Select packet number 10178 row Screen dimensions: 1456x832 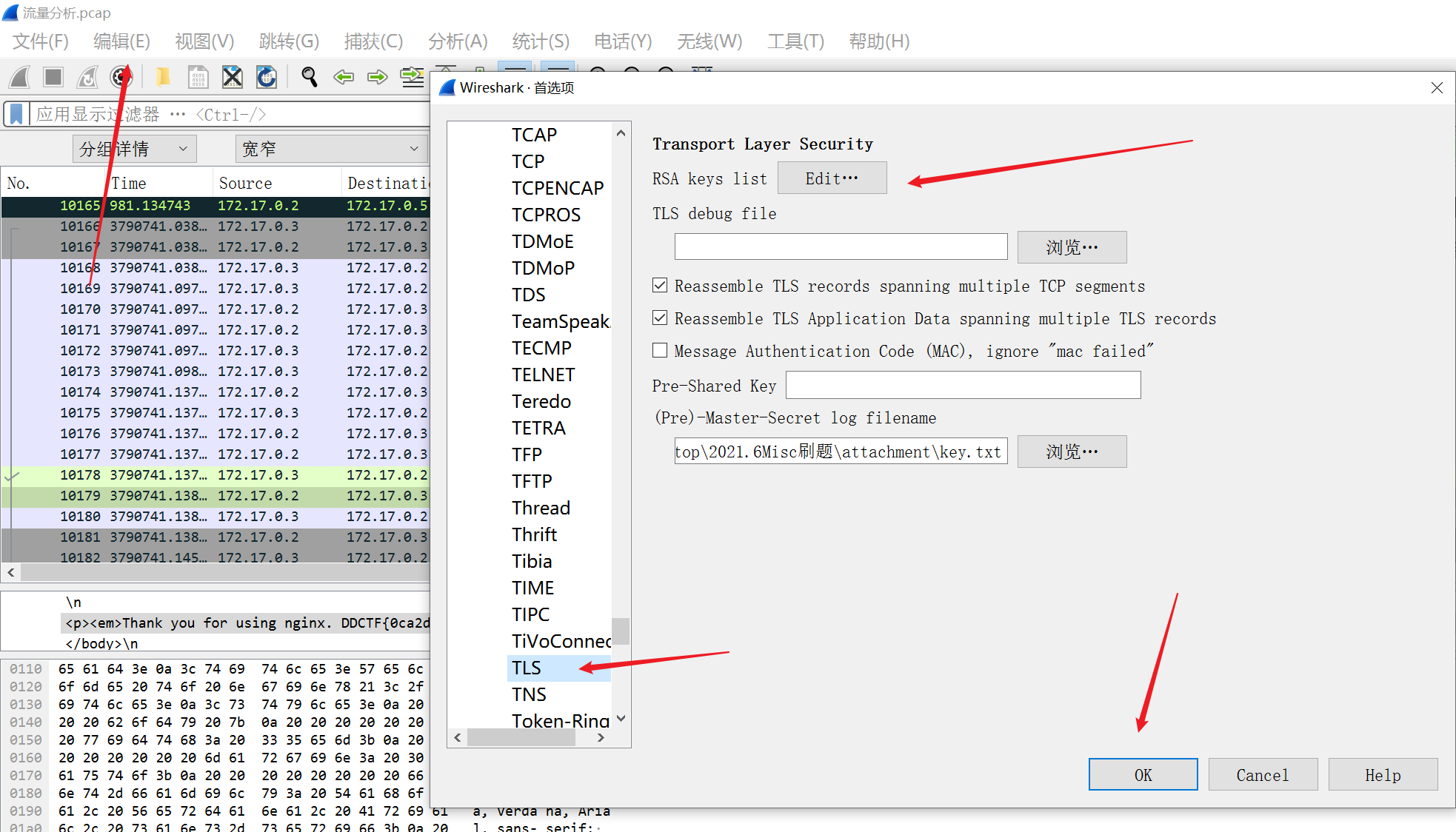[x=215, y=474]
